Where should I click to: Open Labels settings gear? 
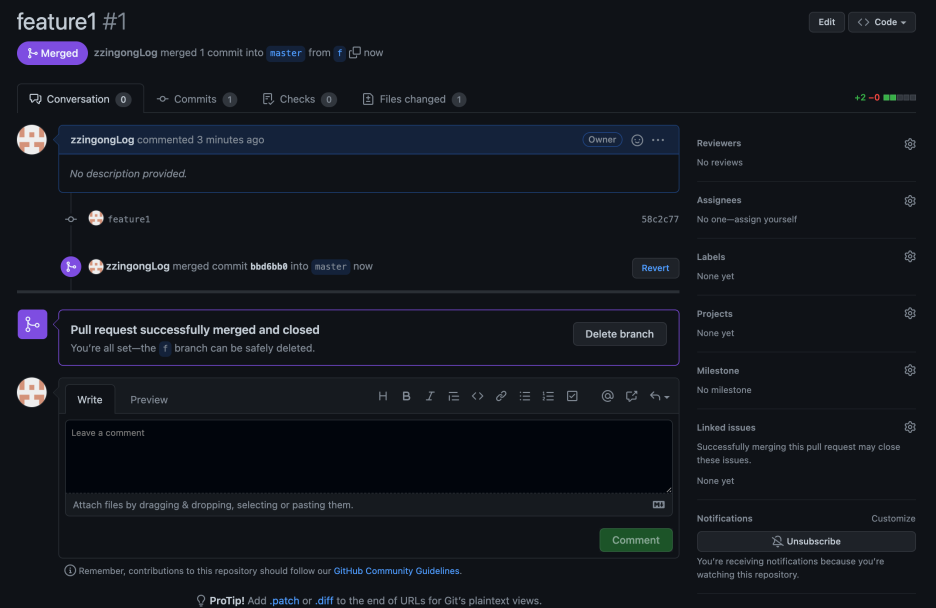click(910, 257)
